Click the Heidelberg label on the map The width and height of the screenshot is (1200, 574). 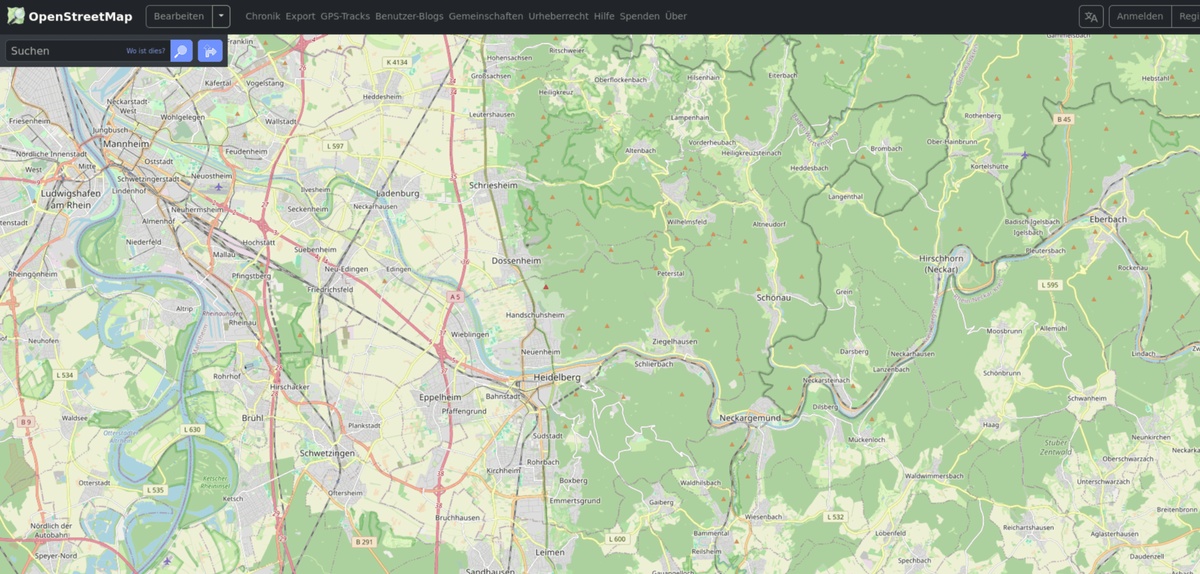pos(557,378)
